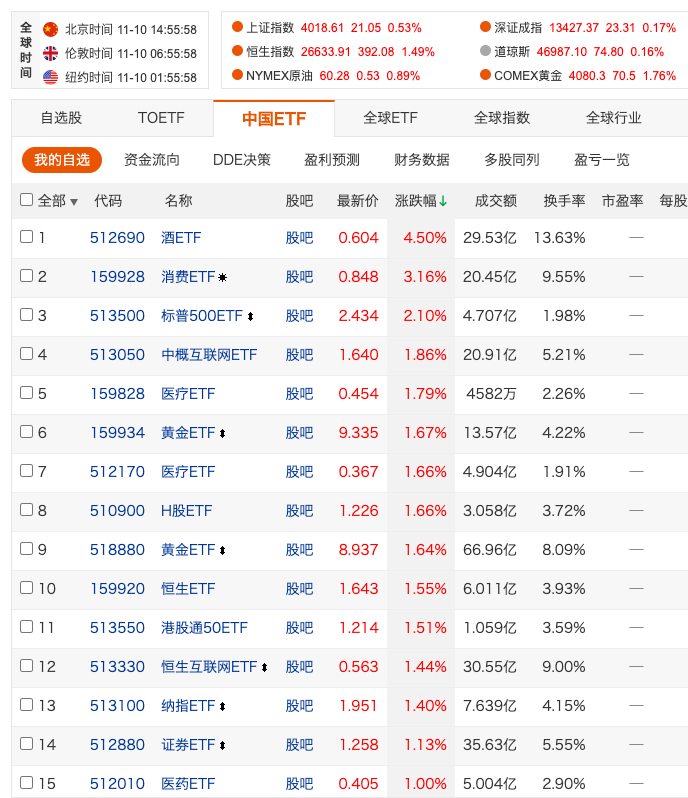Click the US flag icon for New York time
The width and height of the screenshot is (688, 798).
(50, 77)
